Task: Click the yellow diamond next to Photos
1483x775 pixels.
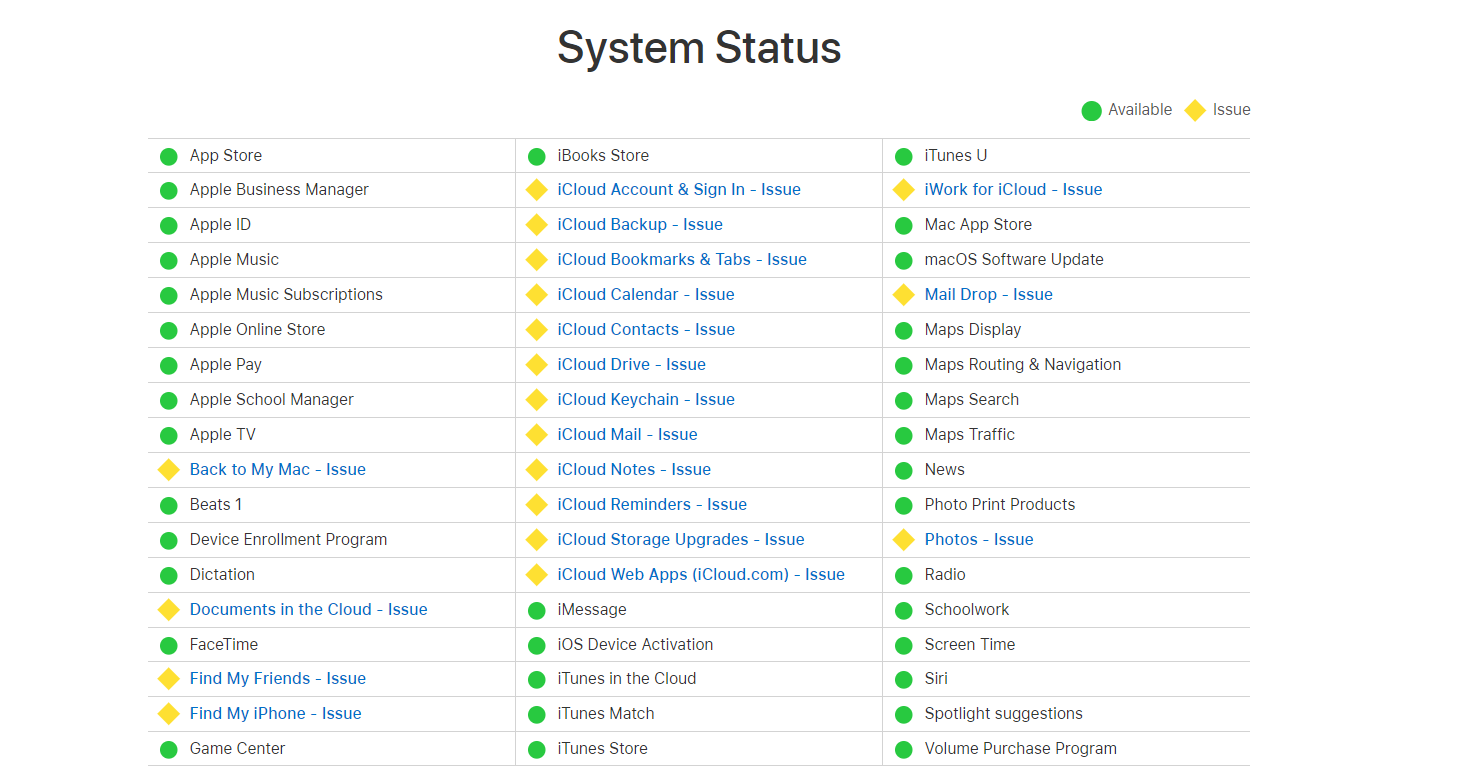Action: tap(904, 540)
